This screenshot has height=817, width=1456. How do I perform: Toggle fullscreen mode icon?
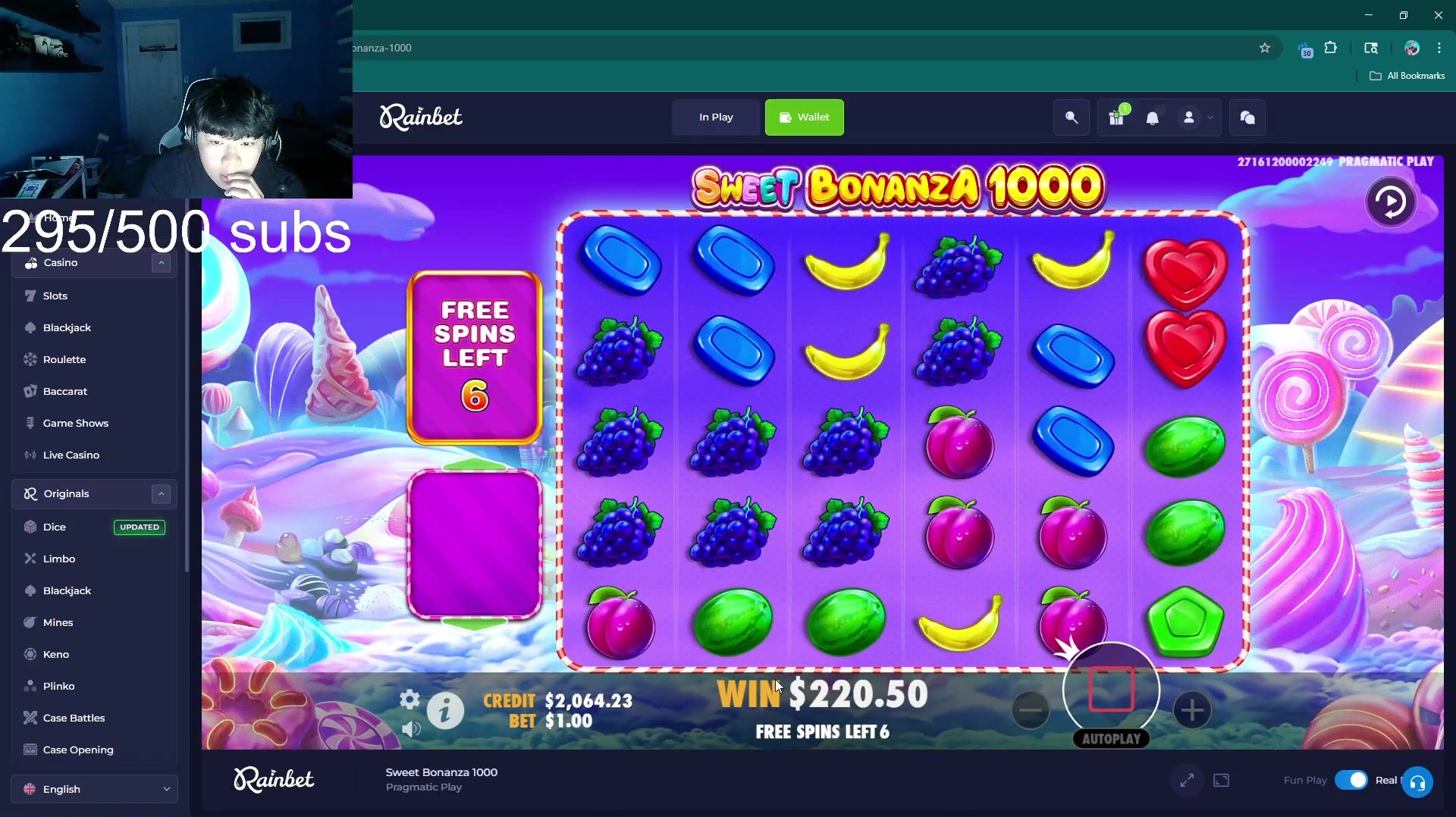tap(1187, 780)
